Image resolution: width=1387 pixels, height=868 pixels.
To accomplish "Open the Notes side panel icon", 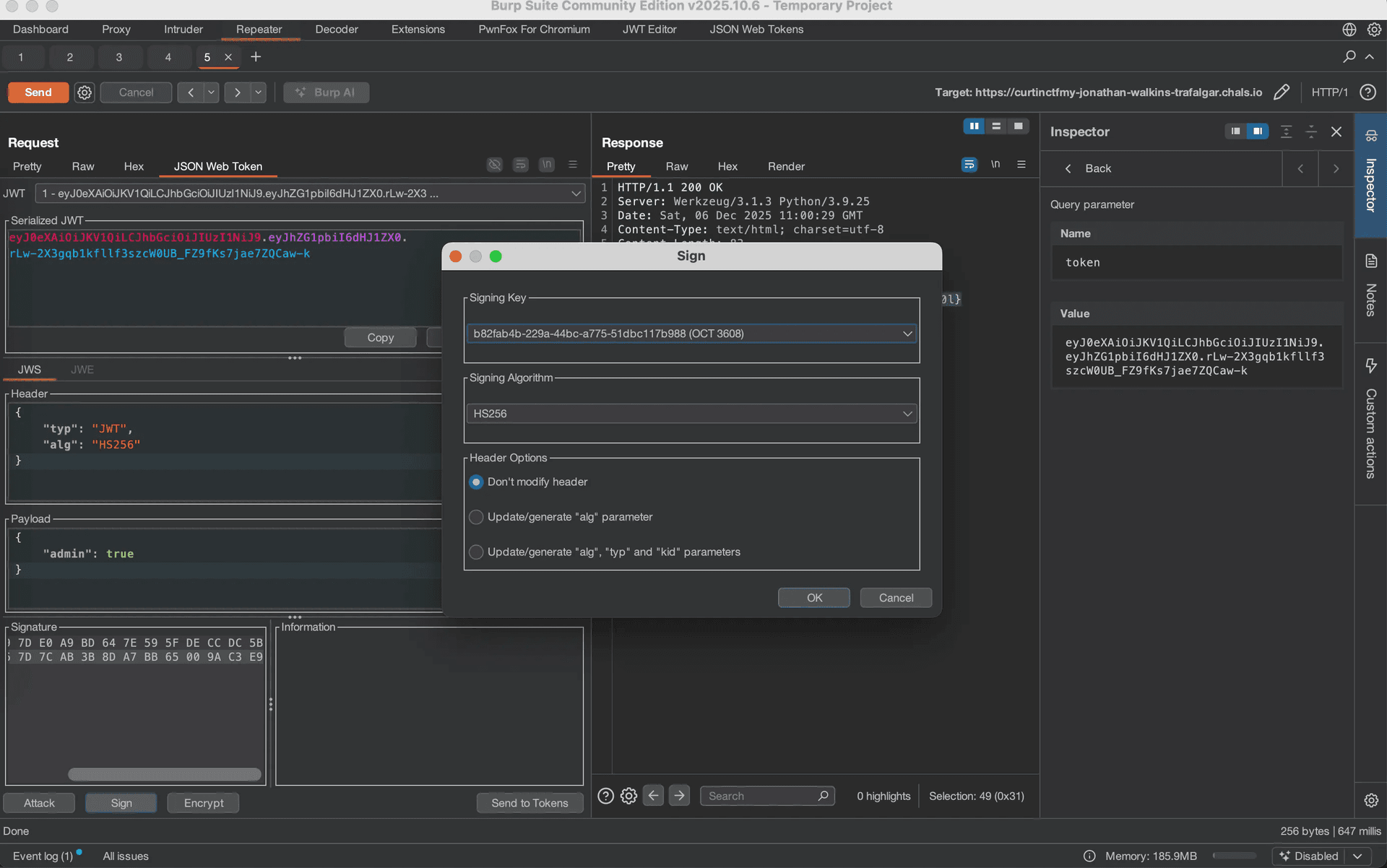I will point(1370,261).
